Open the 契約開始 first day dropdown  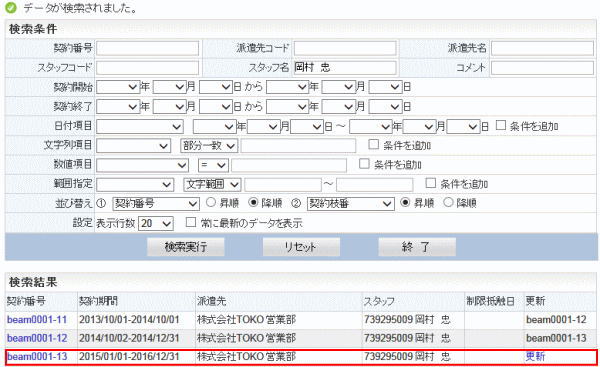216,87
